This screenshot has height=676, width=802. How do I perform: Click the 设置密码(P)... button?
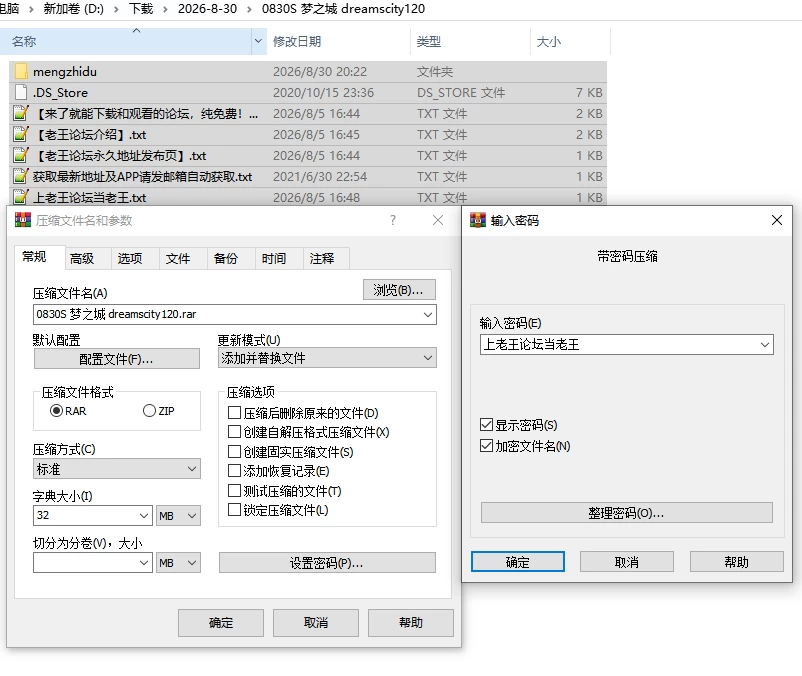(x=327, y=563)
